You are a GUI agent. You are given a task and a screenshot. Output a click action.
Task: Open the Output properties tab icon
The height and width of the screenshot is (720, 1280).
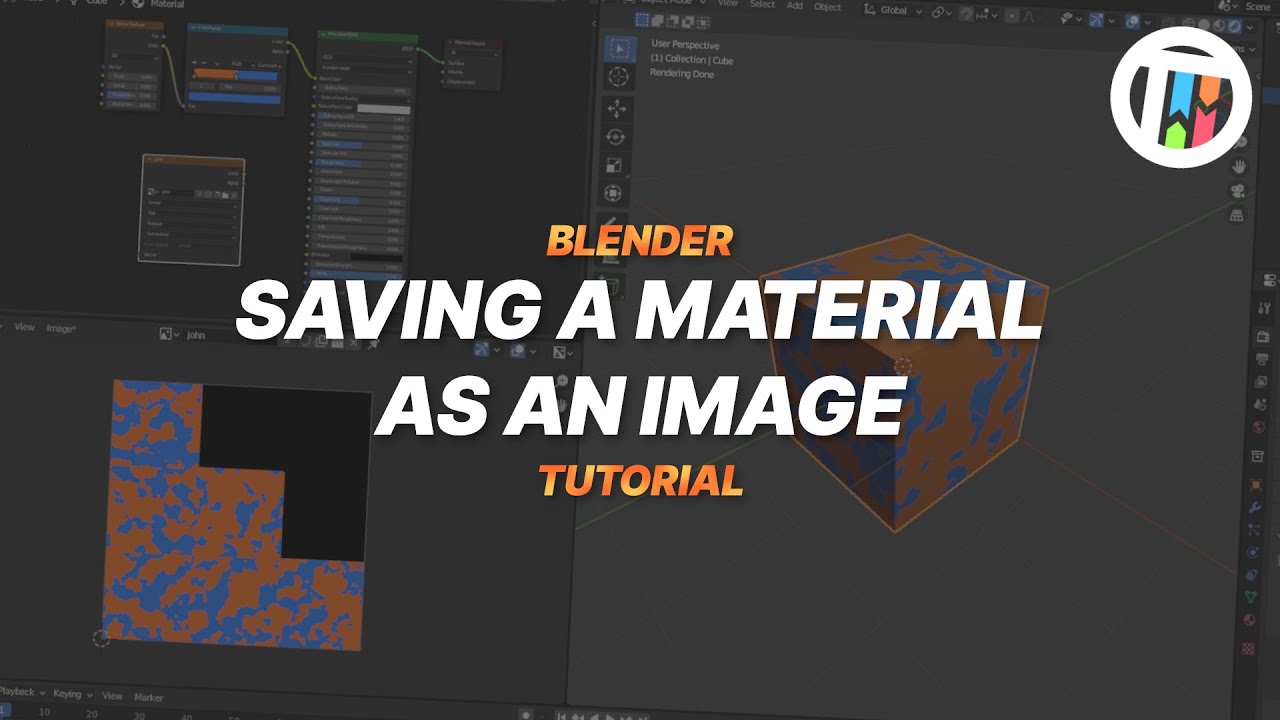coord(1262,359)
